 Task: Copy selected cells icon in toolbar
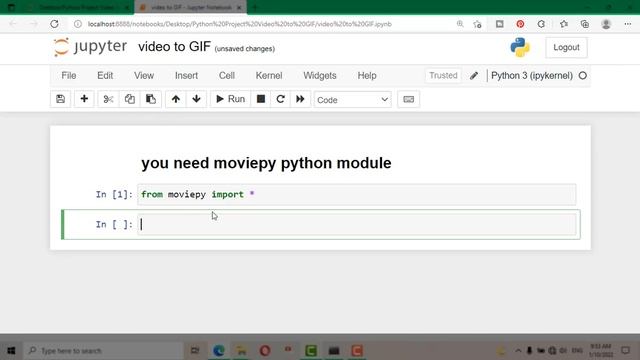point(130,99)
